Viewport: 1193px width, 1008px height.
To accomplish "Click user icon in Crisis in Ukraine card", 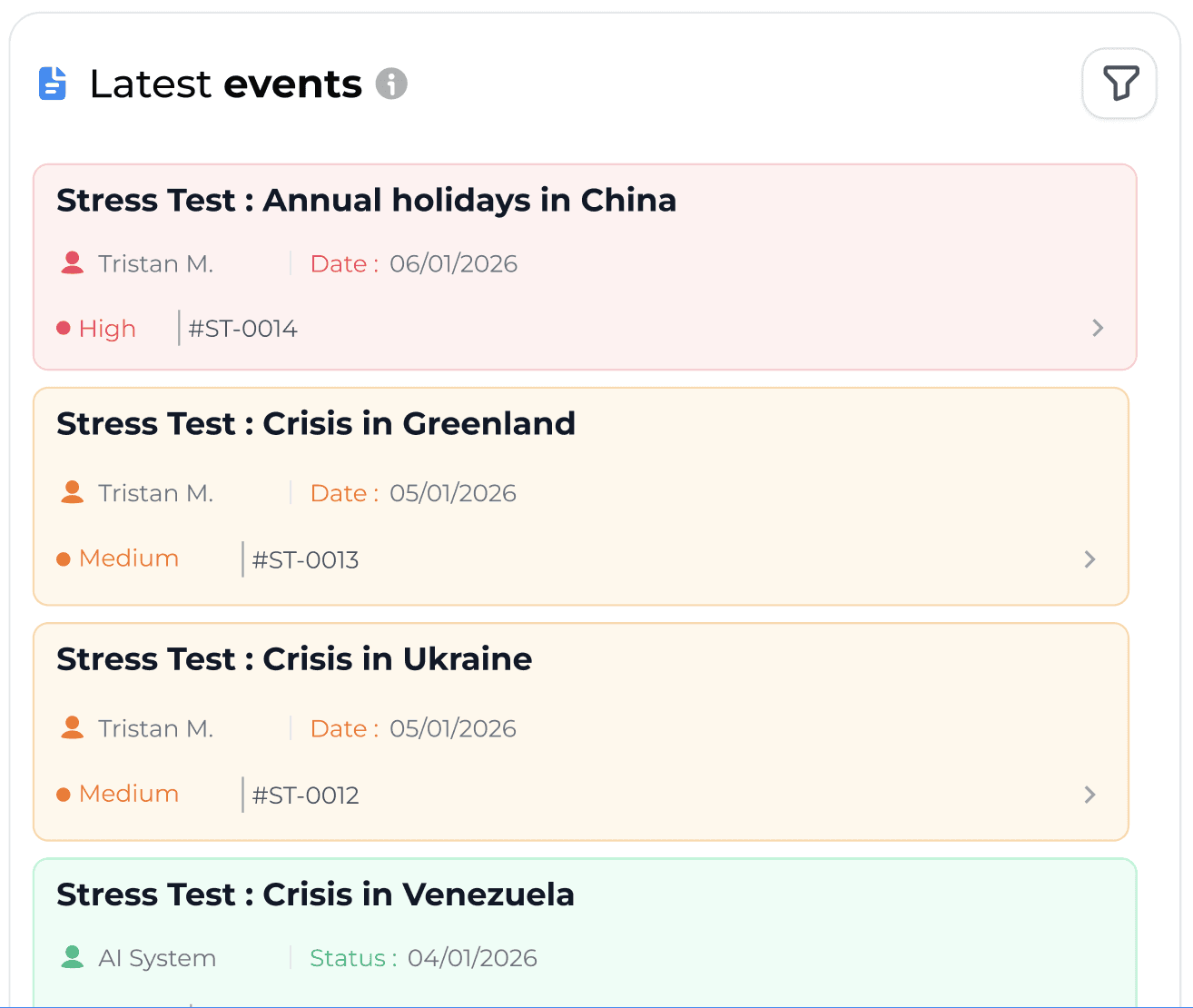I will [73, 727].
